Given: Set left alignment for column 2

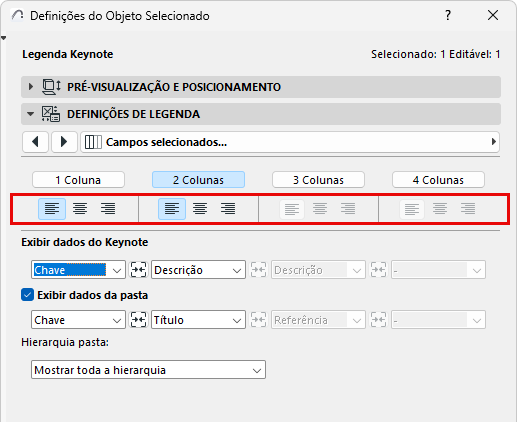Looking at the screenshot, I should coord(172,209).
